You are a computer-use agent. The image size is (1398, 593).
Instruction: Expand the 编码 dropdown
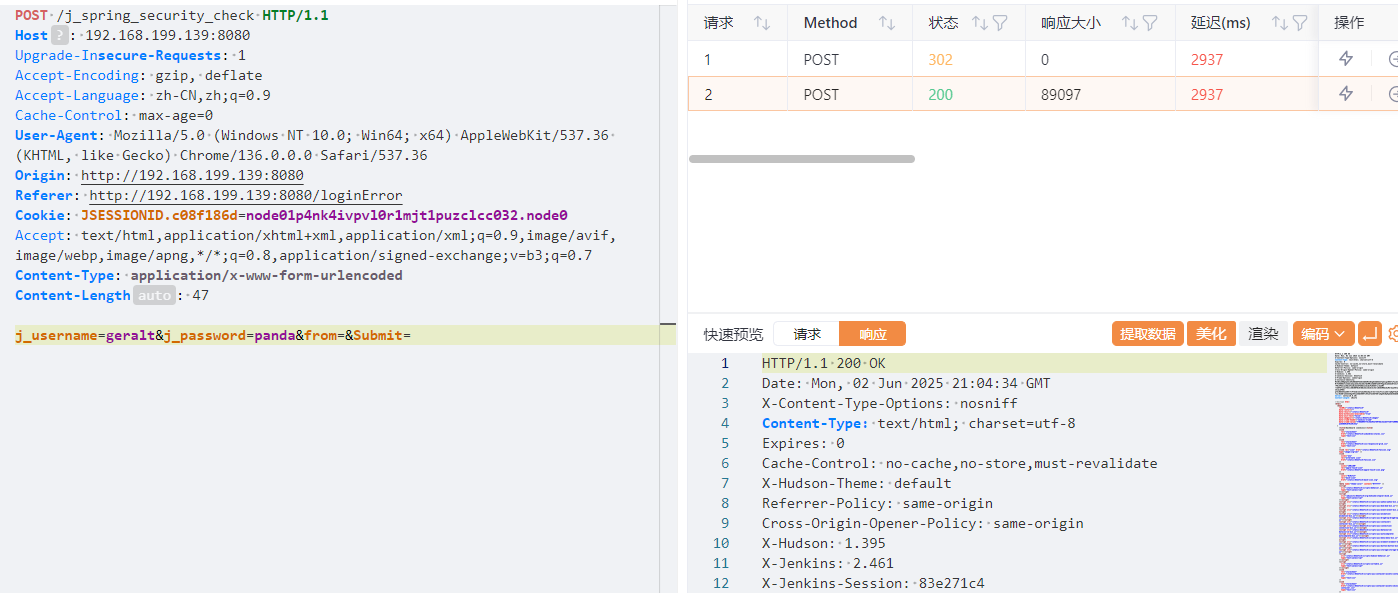pyautogui.click(x=1323, y=334)
